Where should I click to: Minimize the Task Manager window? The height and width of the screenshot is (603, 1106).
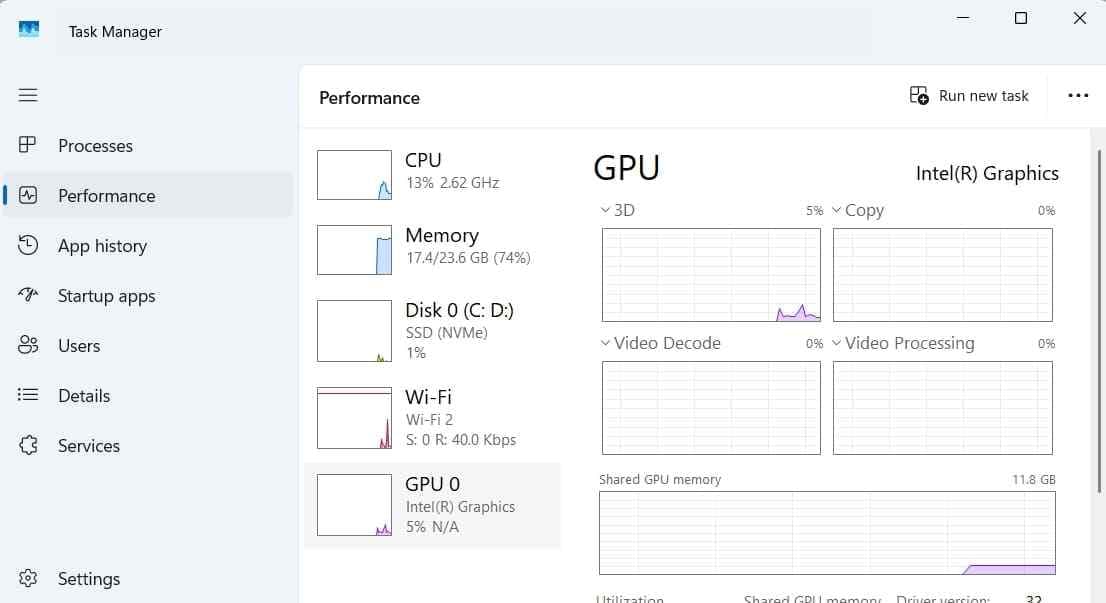coord(963,18)
